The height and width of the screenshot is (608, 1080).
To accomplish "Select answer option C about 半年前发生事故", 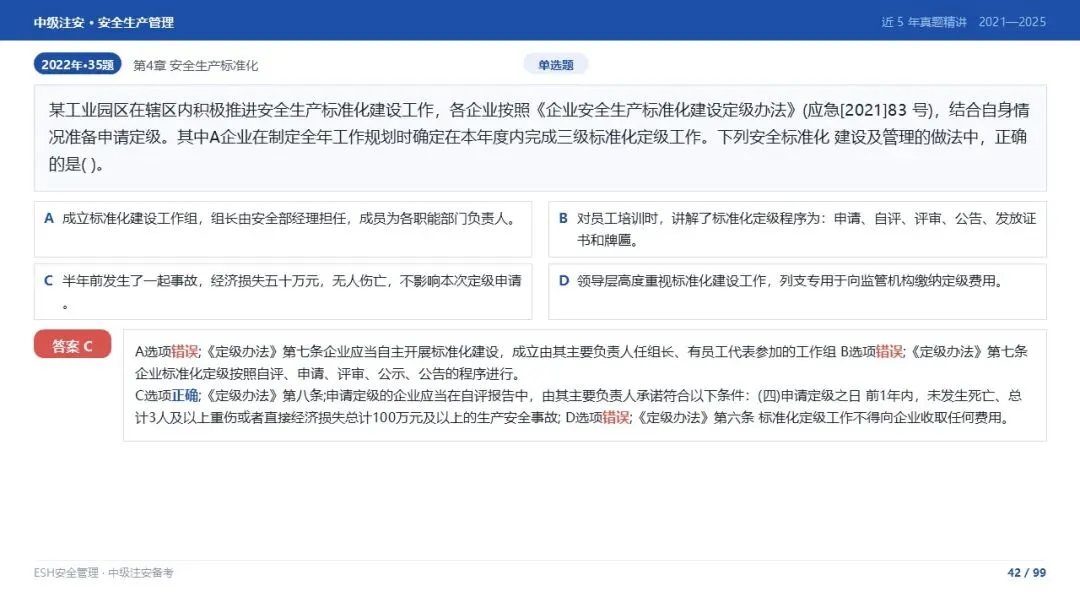I will point(282,291).
